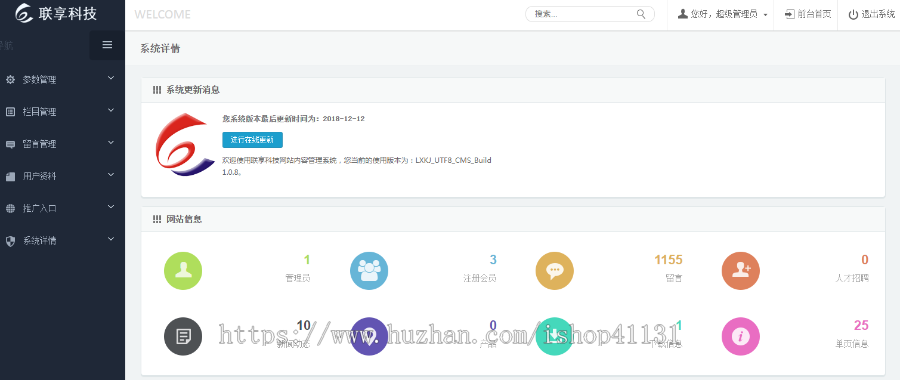This screenshot has width=900, height=380.
Task: Click the 网站信息 panel header
Action: (x=513, y=219)
